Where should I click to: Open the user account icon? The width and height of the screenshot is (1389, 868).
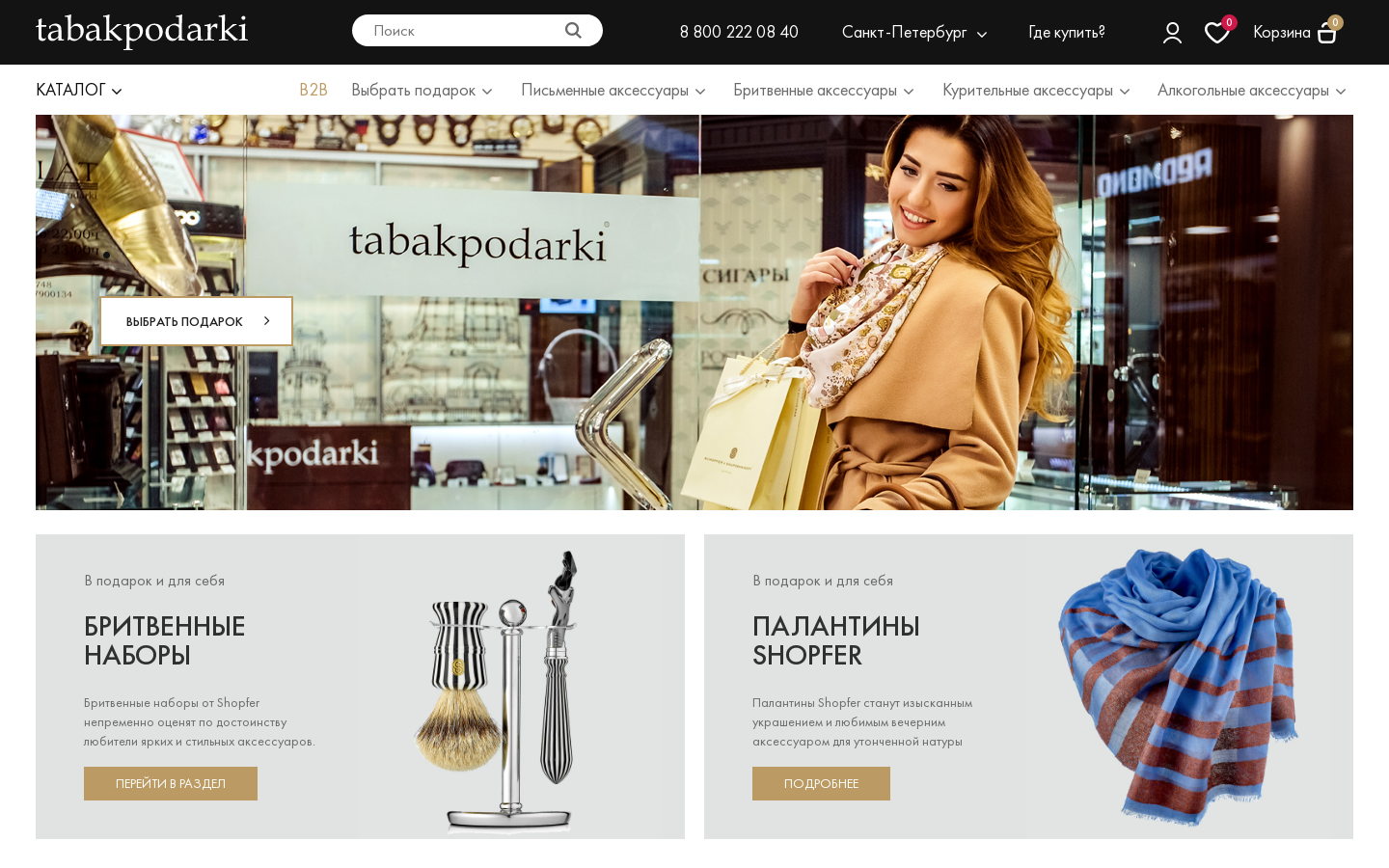click(x=1172, y=33)
